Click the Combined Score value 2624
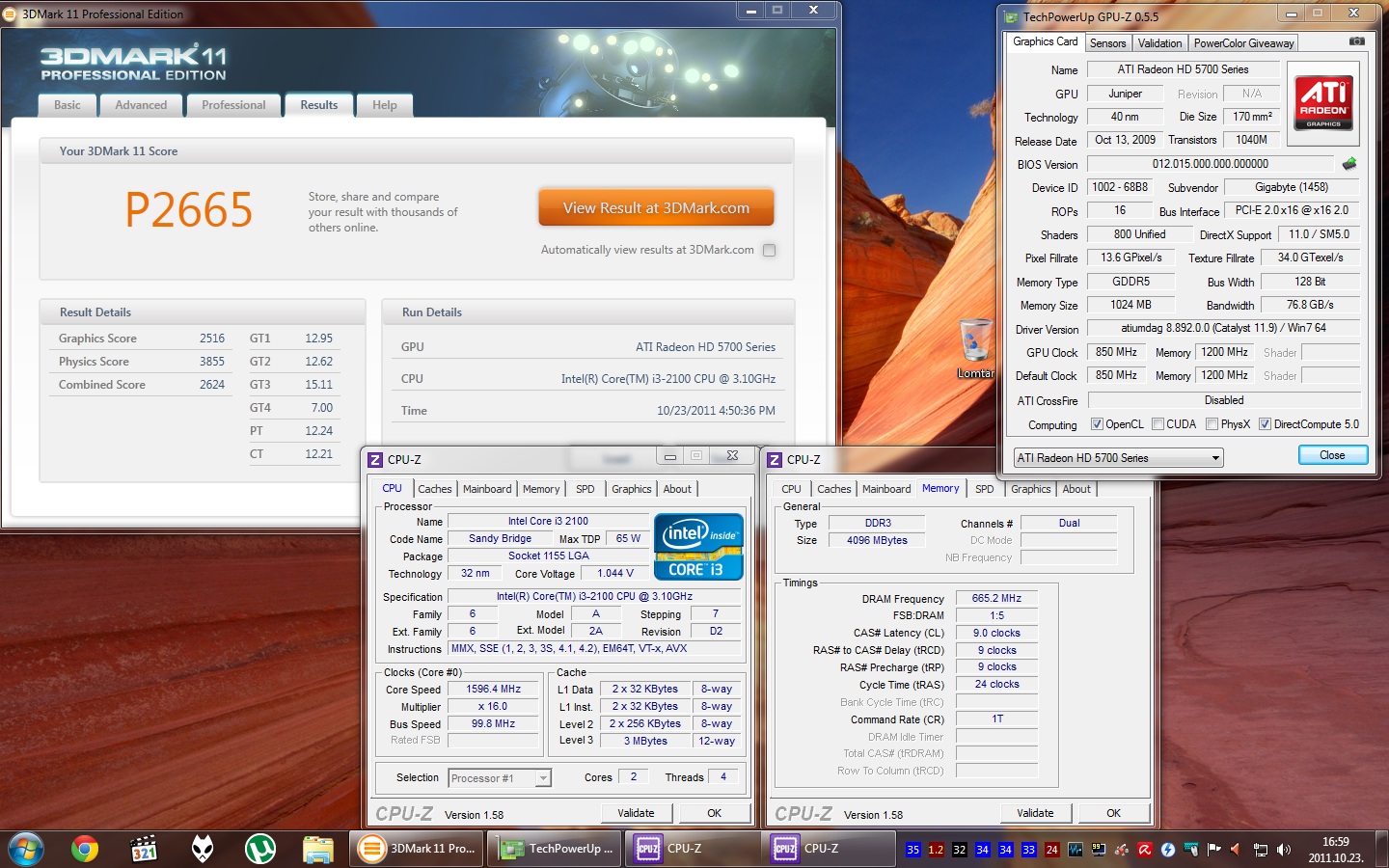 [212, 385]
